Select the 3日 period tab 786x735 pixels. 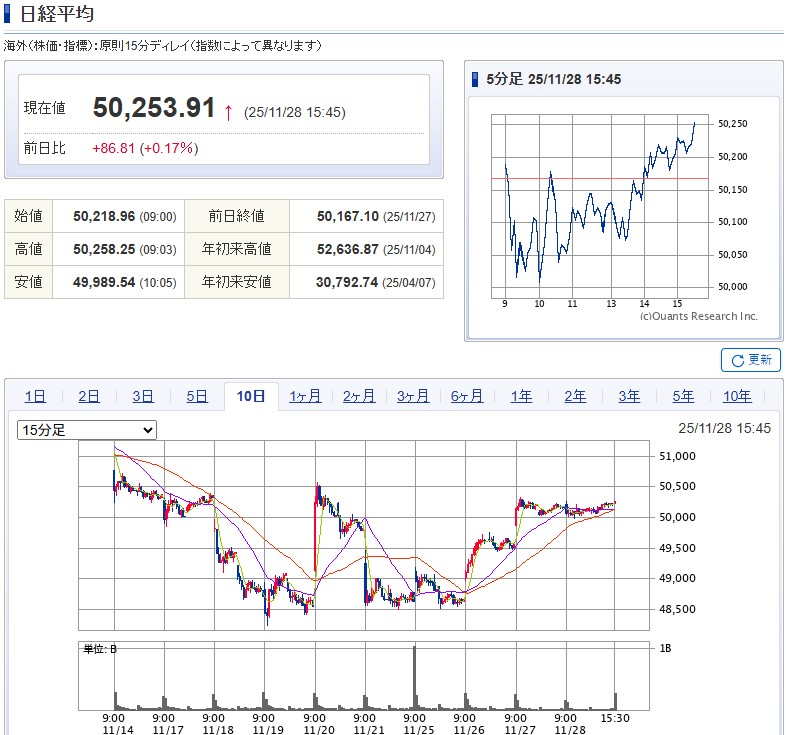143,396
